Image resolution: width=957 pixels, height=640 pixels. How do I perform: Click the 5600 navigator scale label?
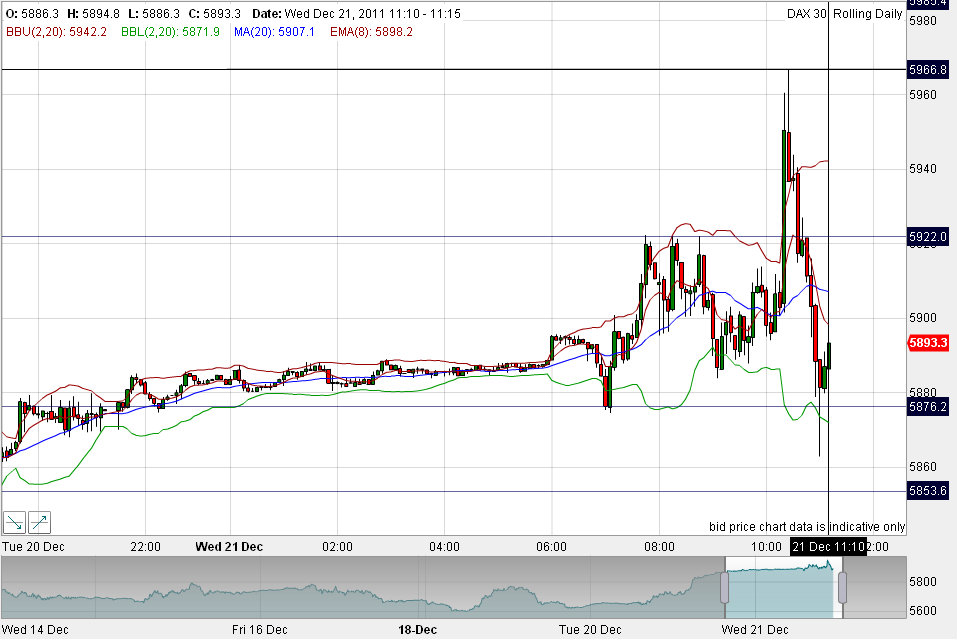[923, 611]
